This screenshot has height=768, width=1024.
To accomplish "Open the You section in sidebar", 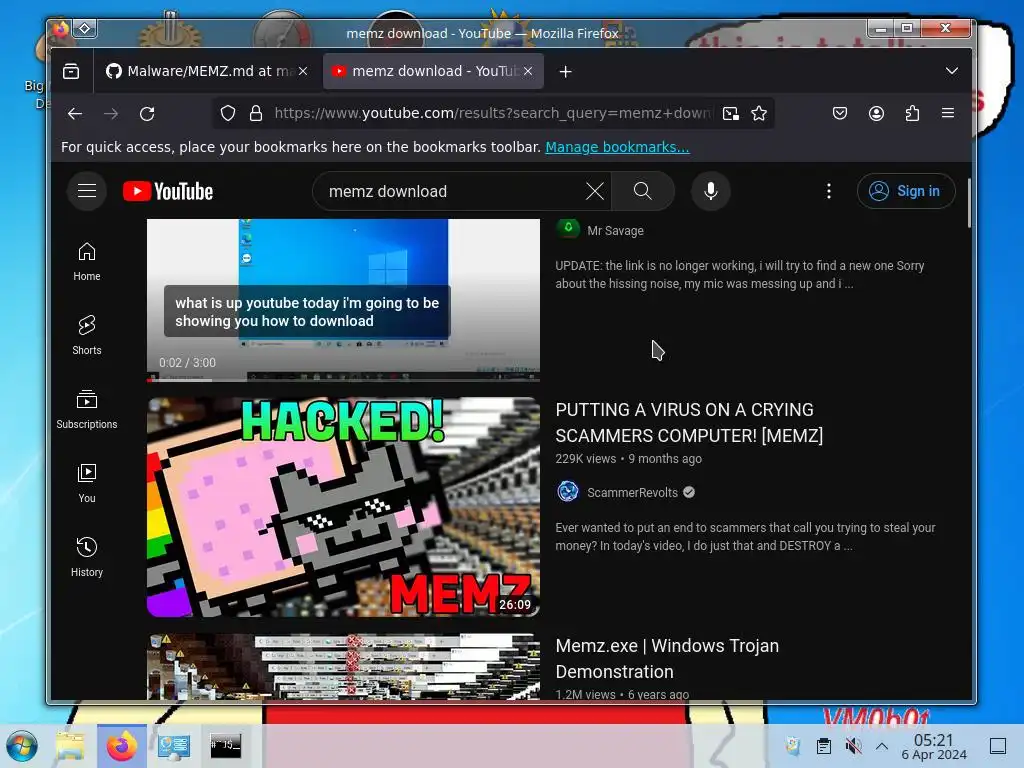I will click(x=87, y=483).
